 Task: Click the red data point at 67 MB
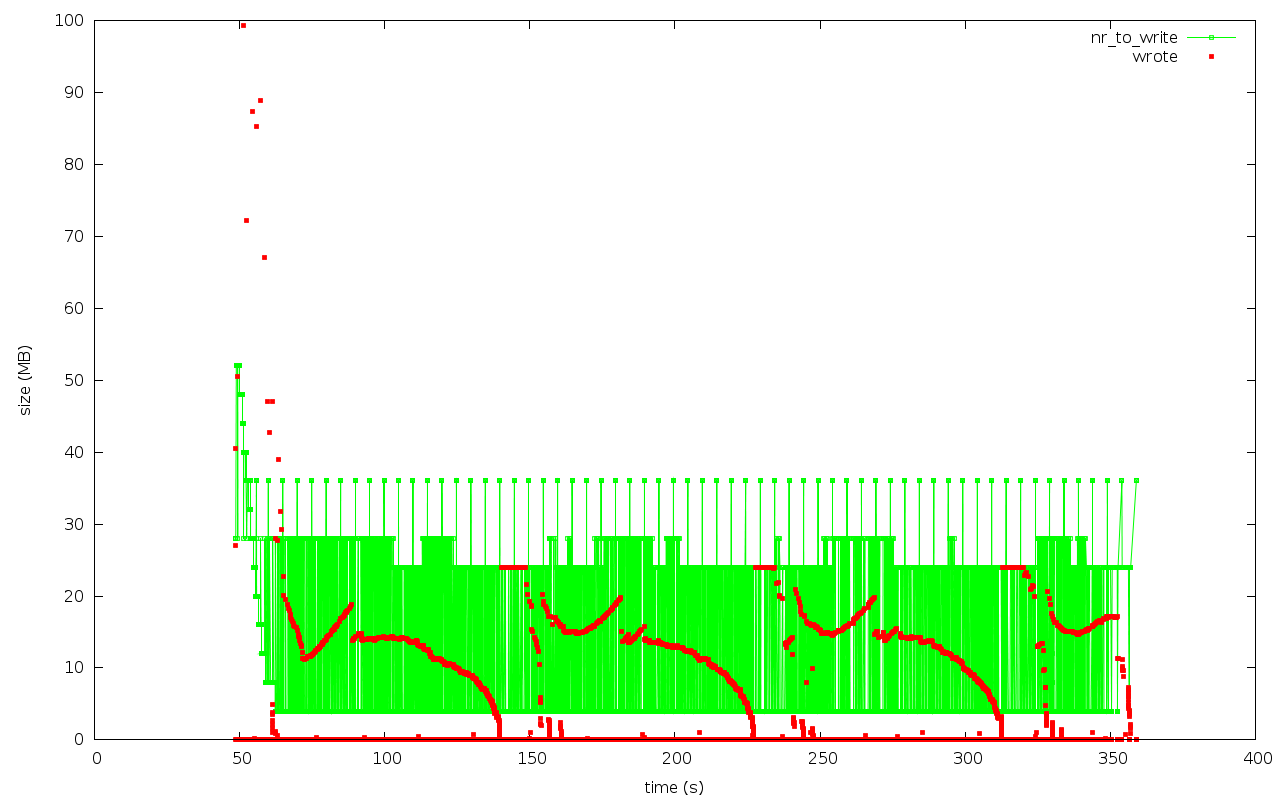point(264,257)
